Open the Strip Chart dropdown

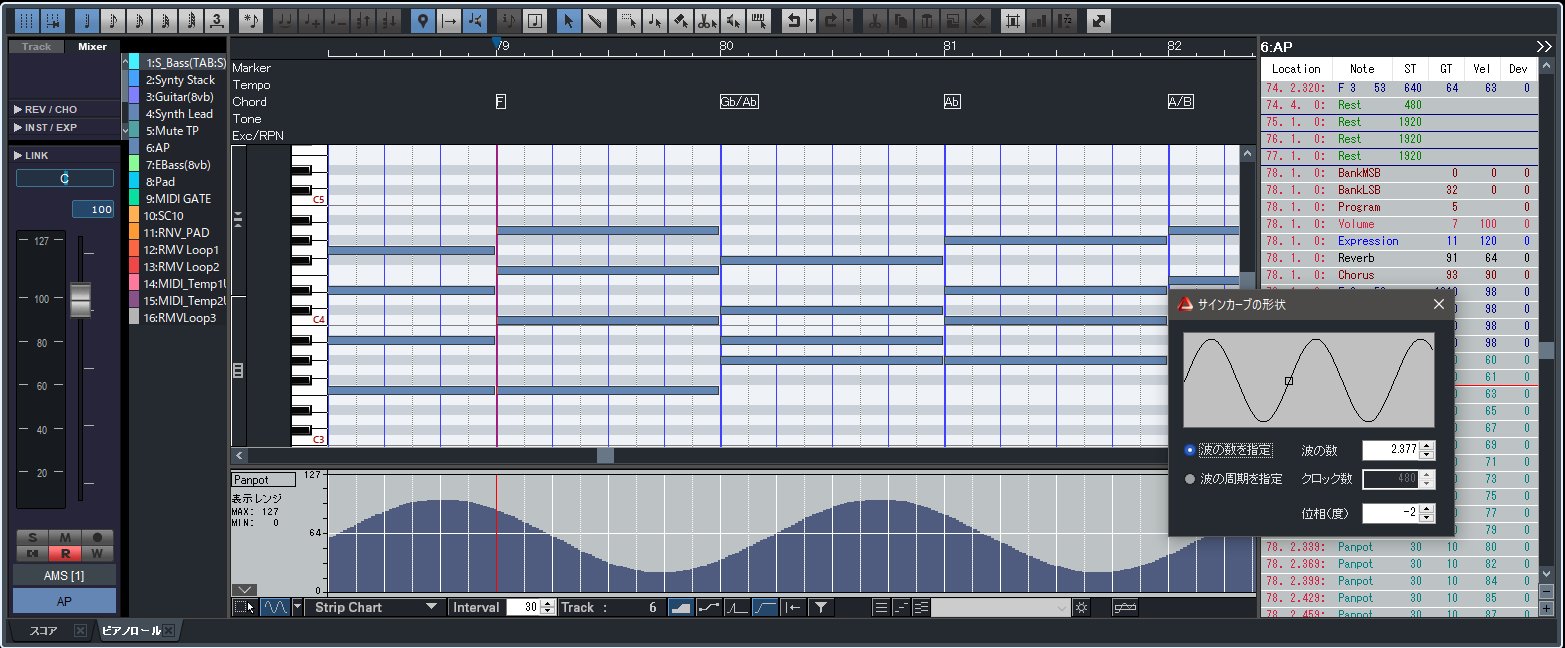tap(376, 607)
